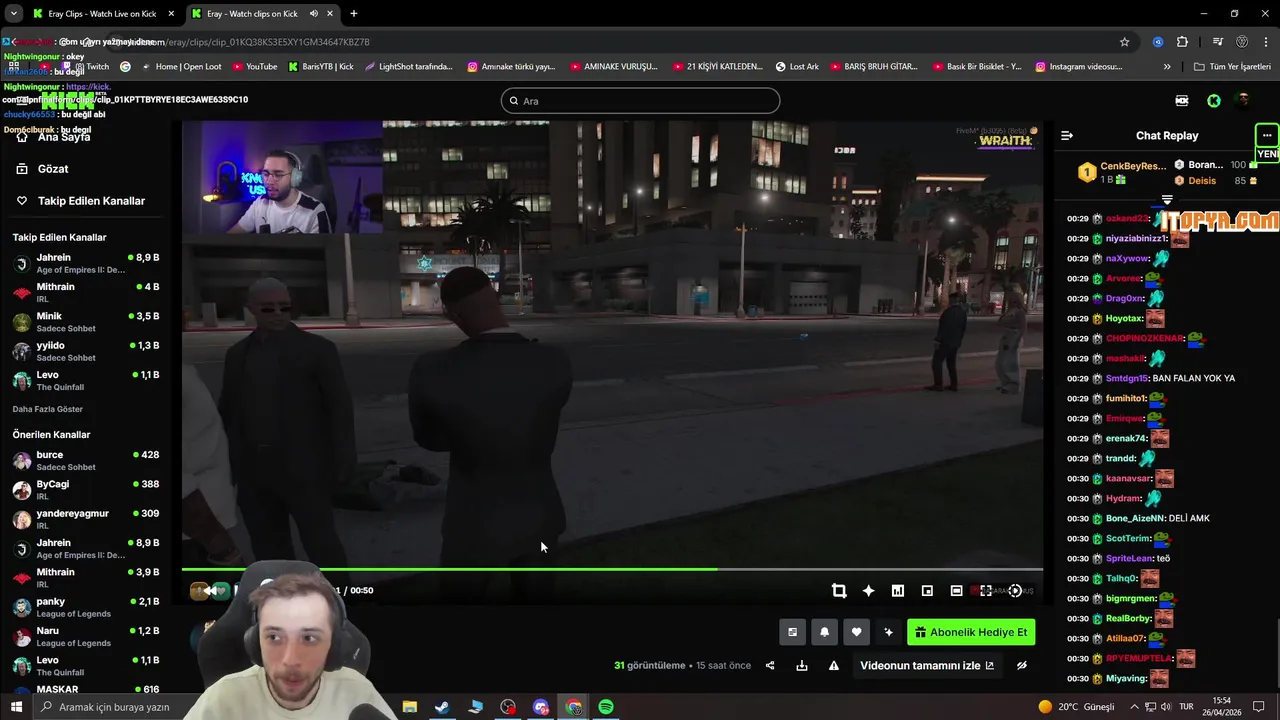Click the Ara search field
This screenshot has width=1280, height=720.
pos(640,101)
